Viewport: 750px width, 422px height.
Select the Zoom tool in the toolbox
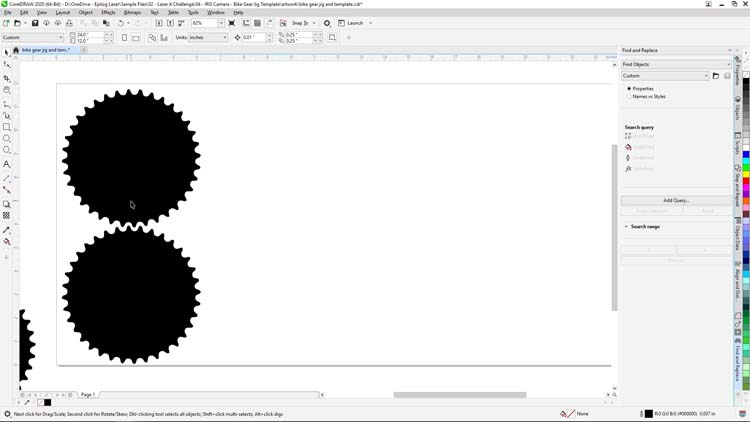(x=7, y=90)
